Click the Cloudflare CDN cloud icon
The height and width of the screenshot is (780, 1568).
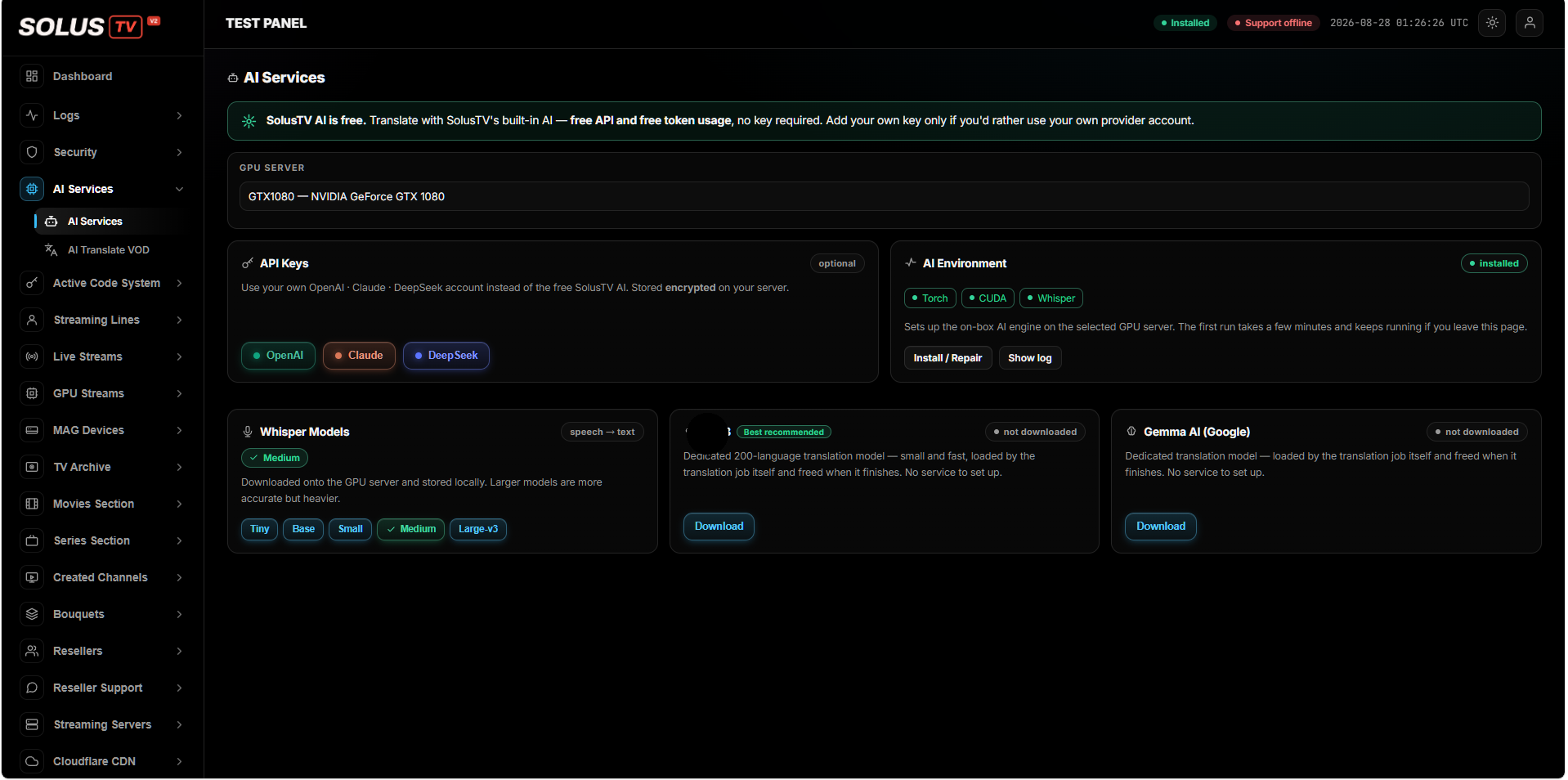point(32,761)
